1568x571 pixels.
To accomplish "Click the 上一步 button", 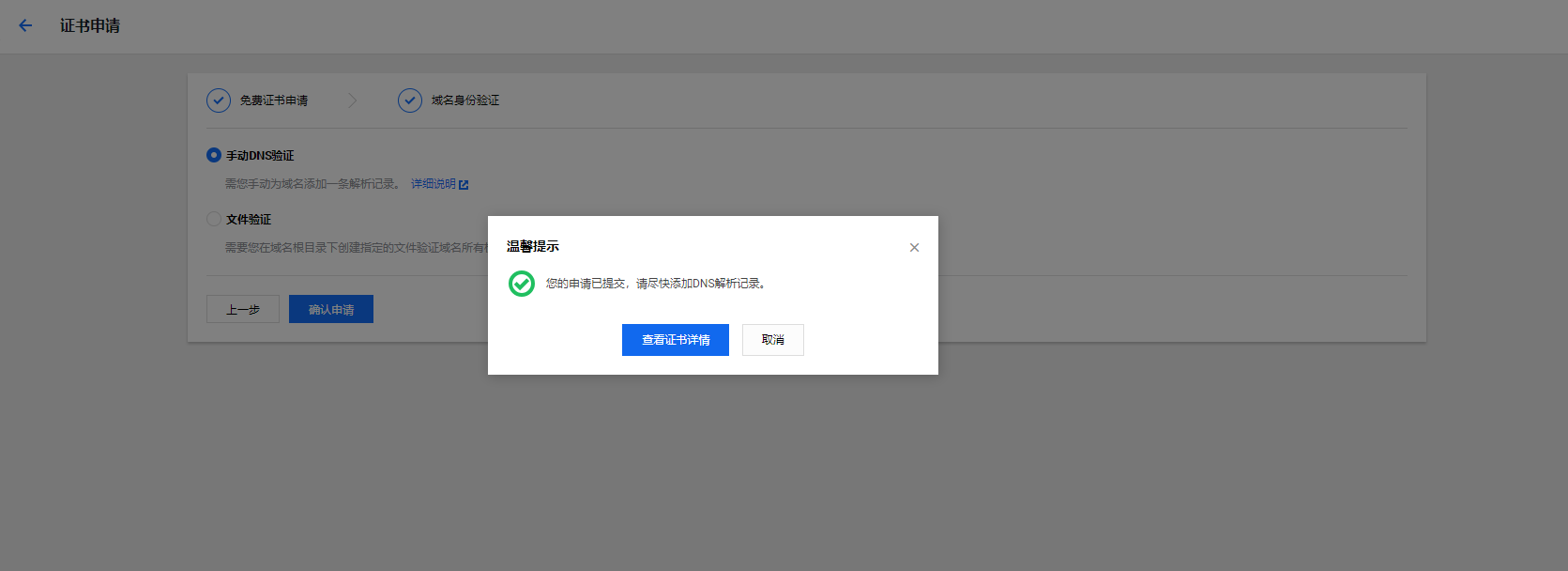I will pos(243,309).
